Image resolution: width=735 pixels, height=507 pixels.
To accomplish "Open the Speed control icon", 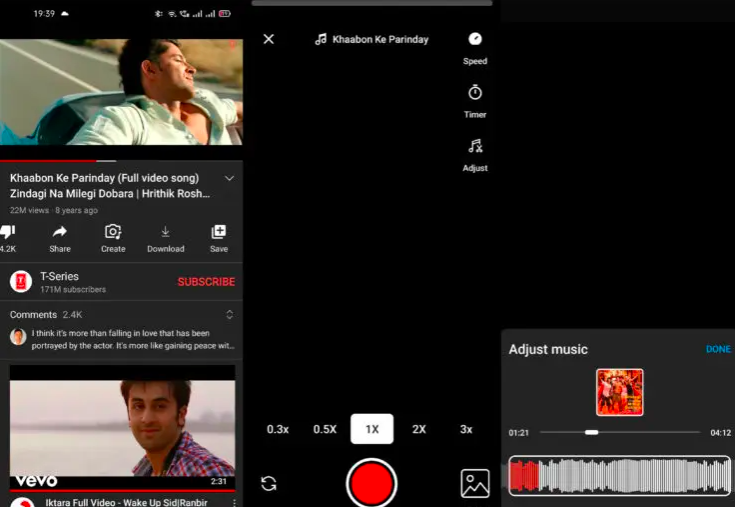I will [x=475, y=39].
